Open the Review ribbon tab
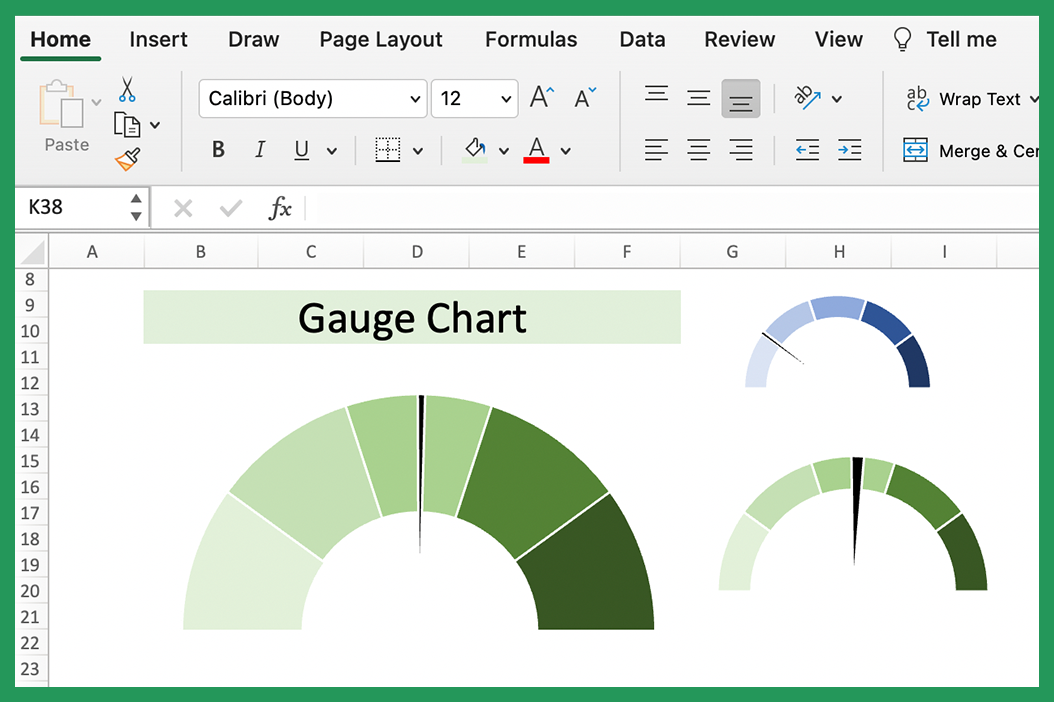The height and width of the screenshot is (702, 1054). pyautogui.click(x=739, y=39)
